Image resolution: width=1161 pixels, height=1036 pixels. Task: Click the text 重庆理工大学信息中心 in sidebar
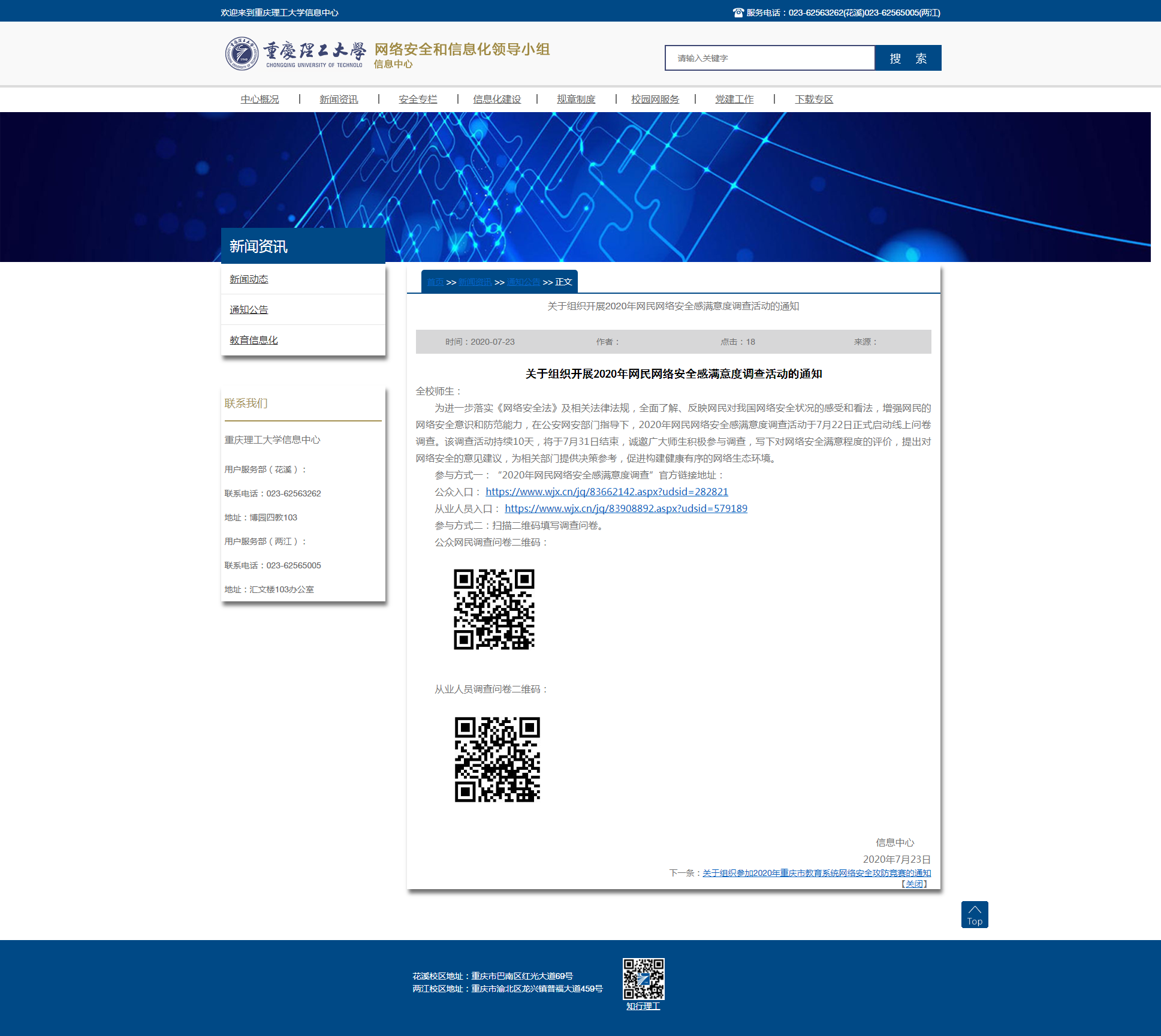(272, 439)
